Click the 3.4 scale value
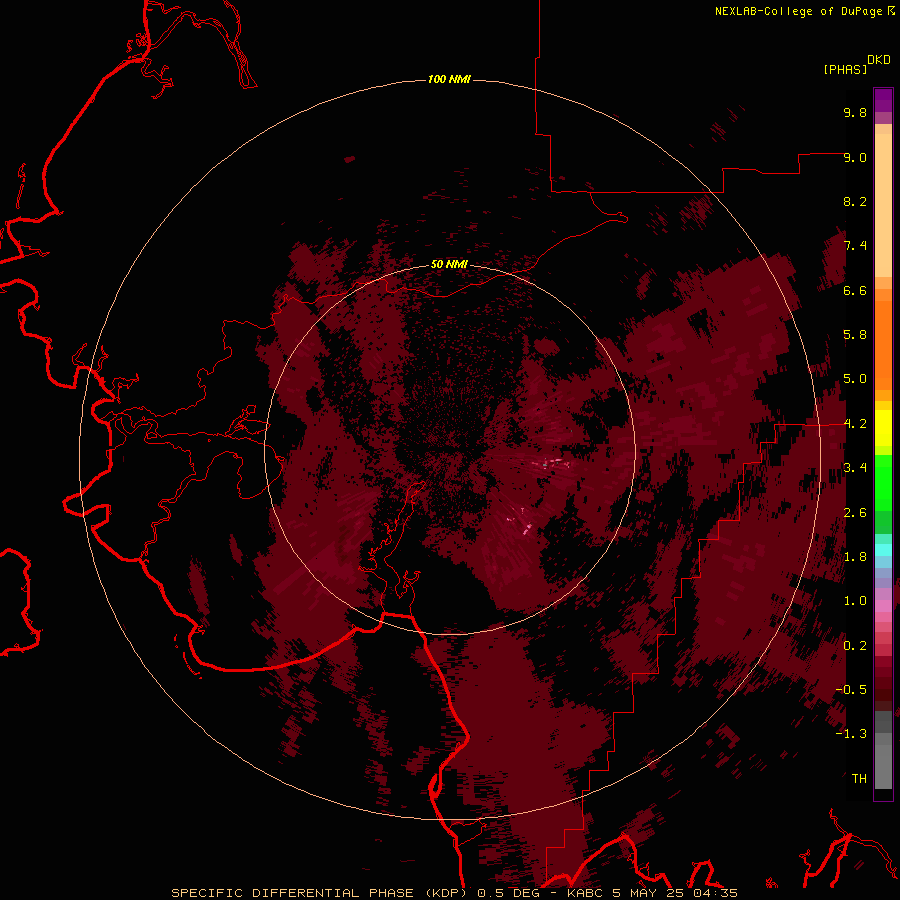This screenshot has height=900, width=900. [855, 468]
